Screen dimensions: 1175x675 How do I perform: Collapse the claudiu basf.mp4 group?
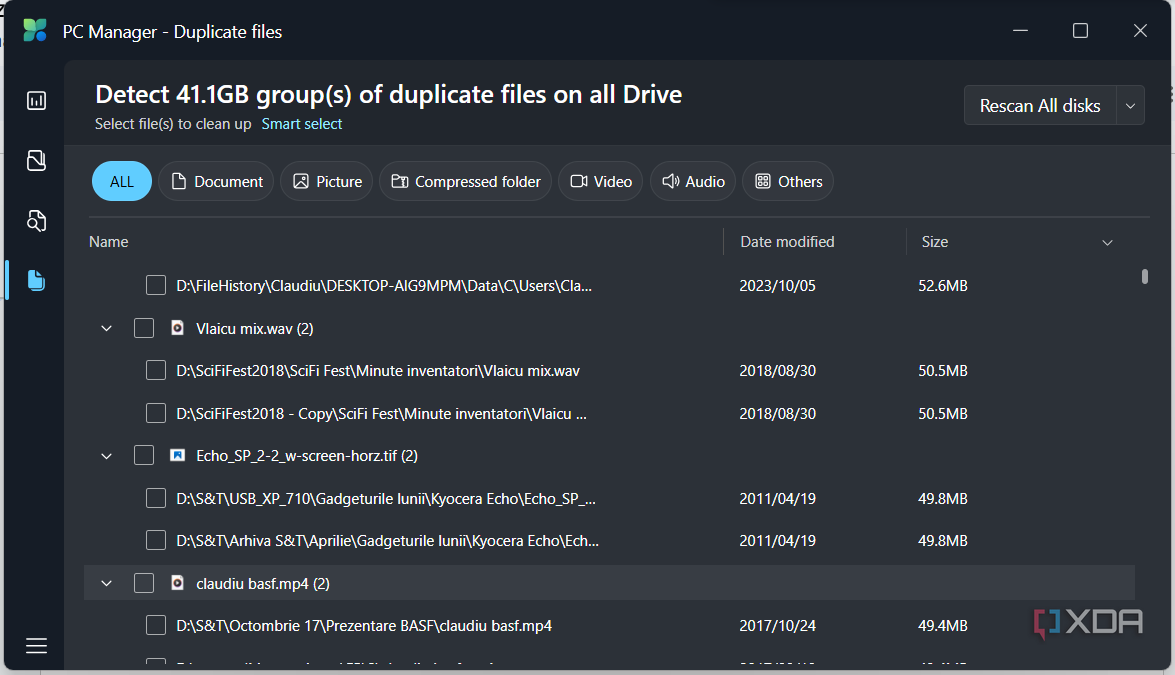tap(106, 583)
